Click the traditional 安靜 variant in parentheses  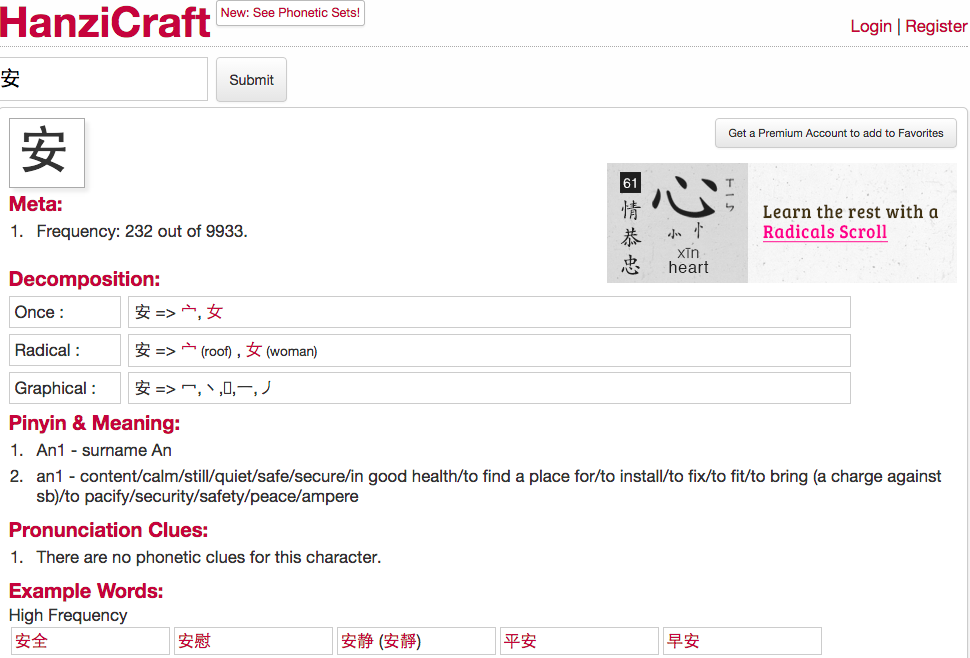[x=401, y=641]
